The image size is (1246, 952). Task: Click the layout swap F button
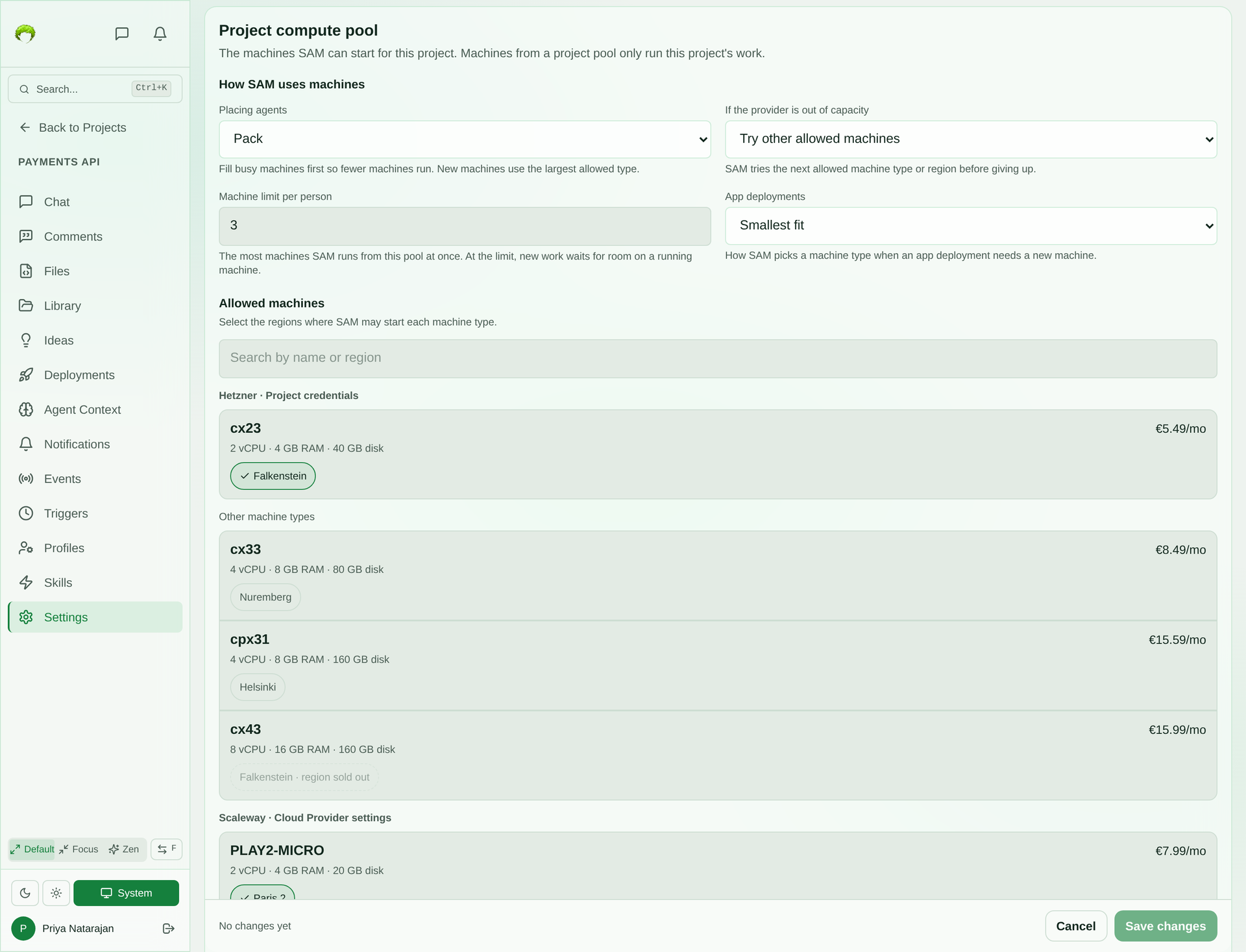tap(167, 849)
